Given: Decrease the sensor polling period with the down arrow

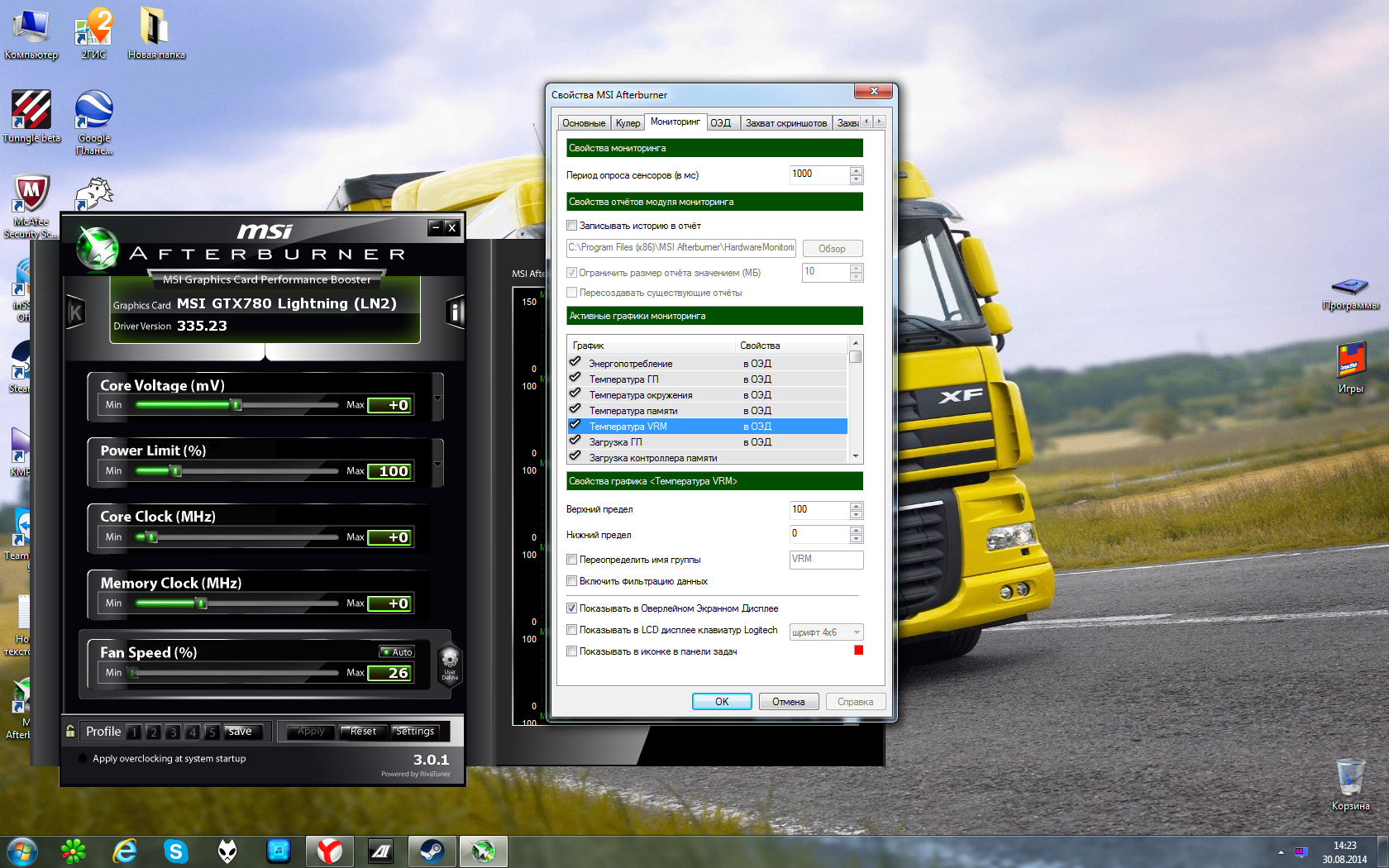Looking at the screenshot, I should pyautogui.click(x=857, y=179).
